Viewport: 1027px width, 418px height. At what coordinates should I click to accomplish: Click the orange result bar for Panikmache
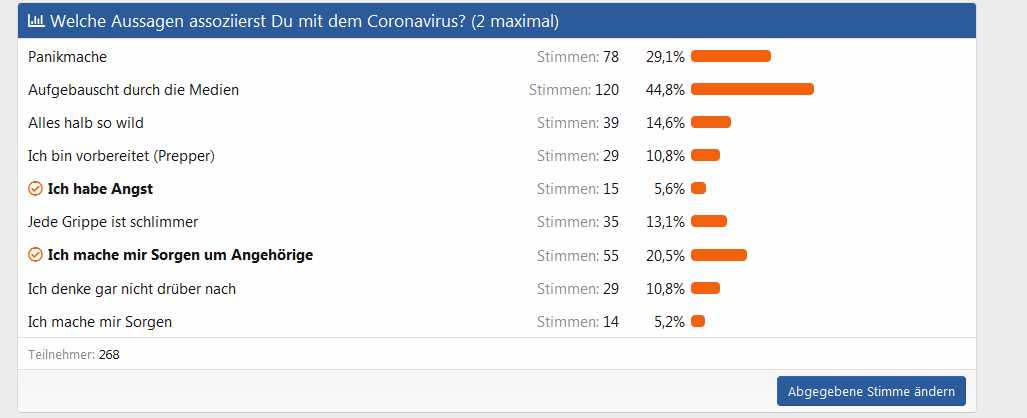point(730,57)
